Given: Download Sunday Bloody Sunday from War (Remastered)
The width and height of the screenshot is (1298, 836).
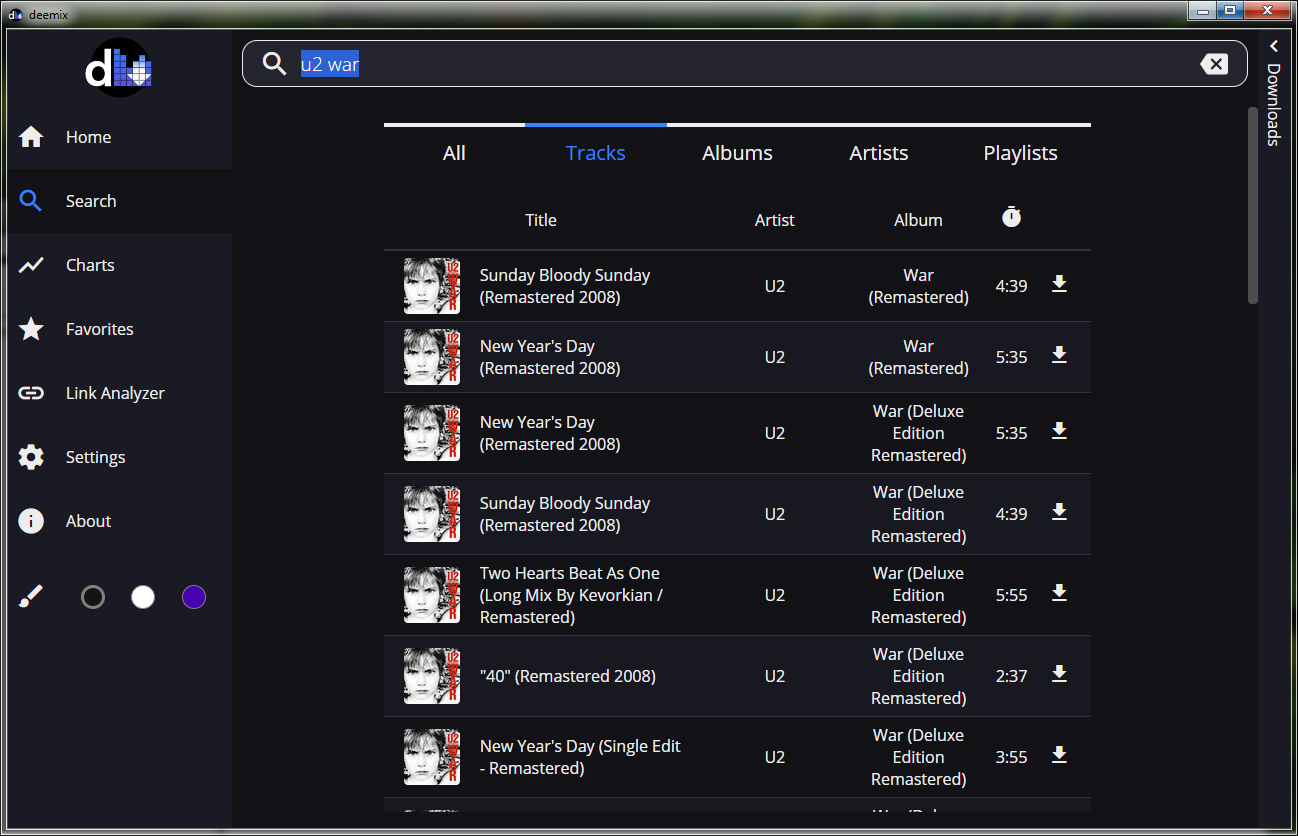Looking at the screenshot, I should click(1059, 285).
